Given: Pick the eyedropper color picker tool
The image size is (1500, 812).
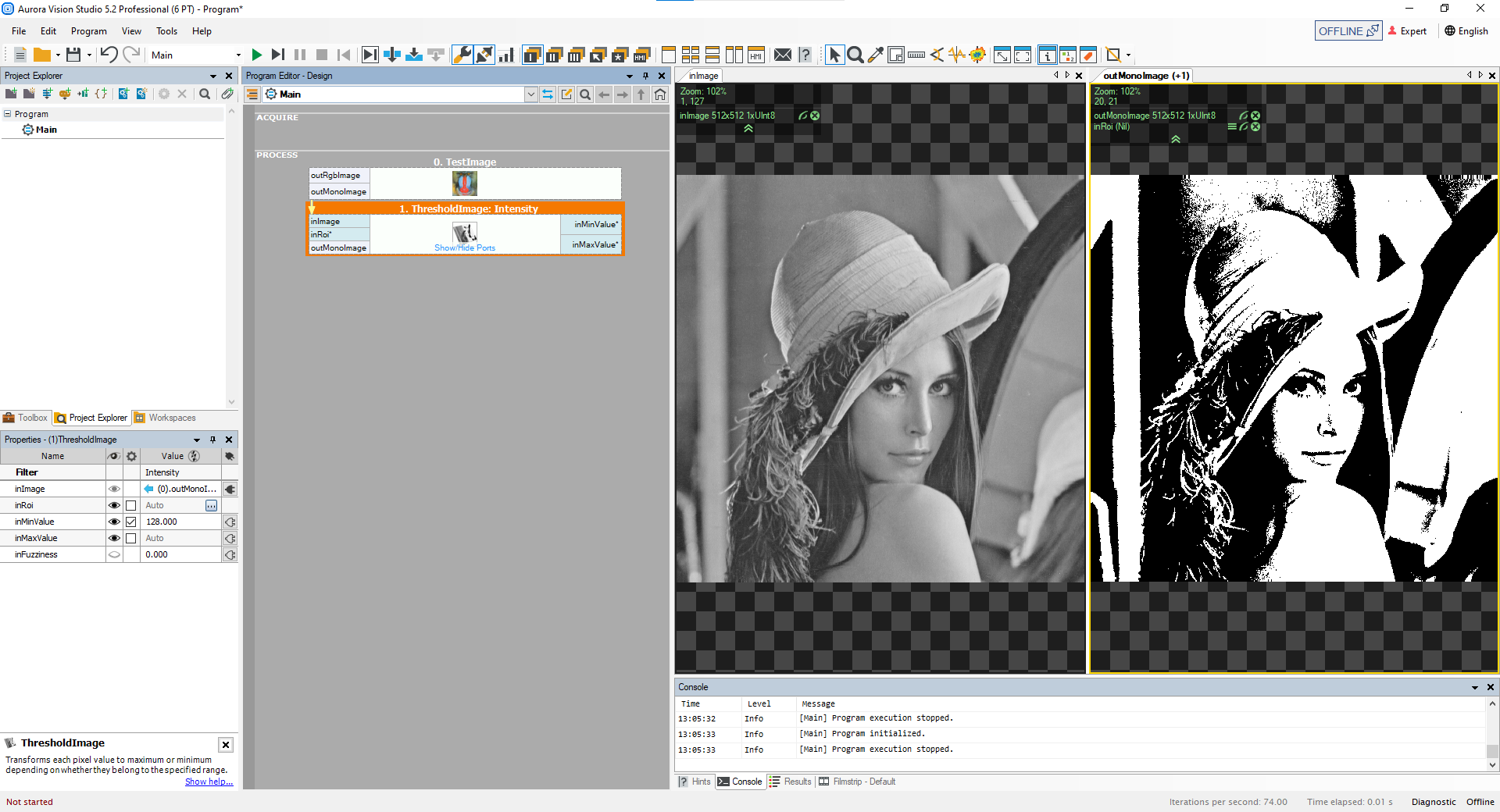Looking at the screenshot, I should pos(876,55).
